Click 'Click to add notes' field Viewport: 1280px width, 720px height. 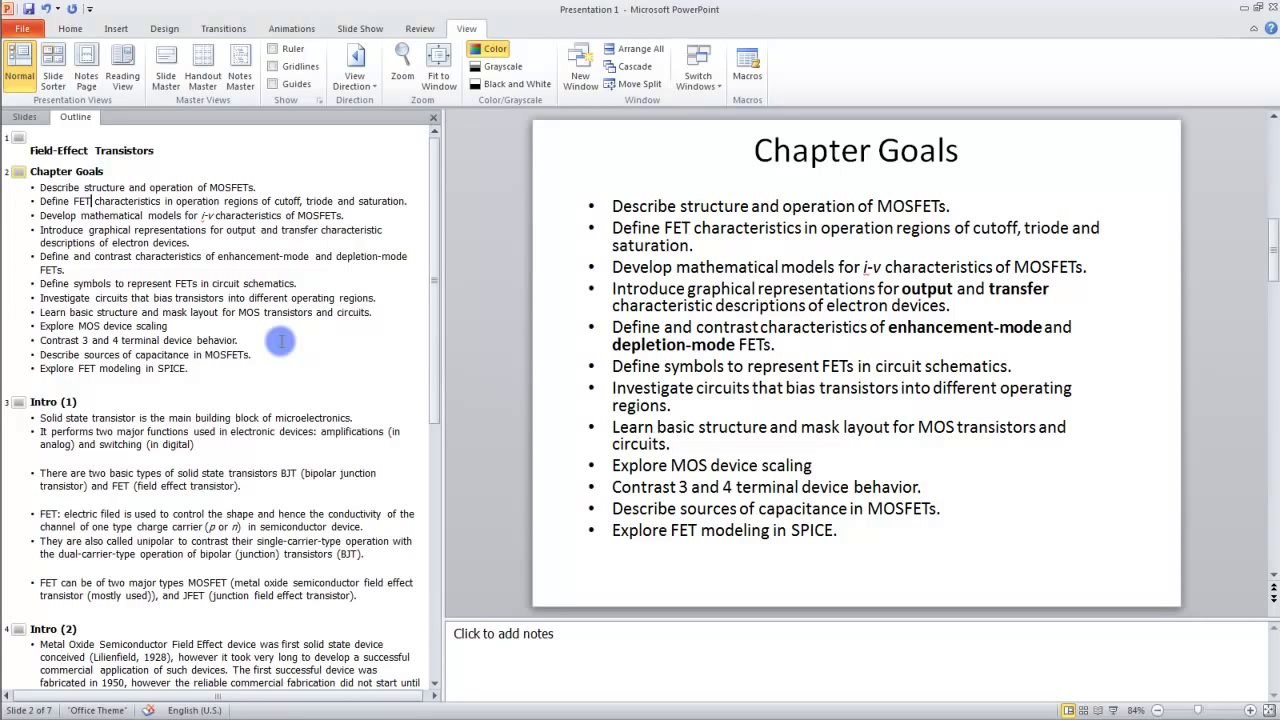[503, 634]
